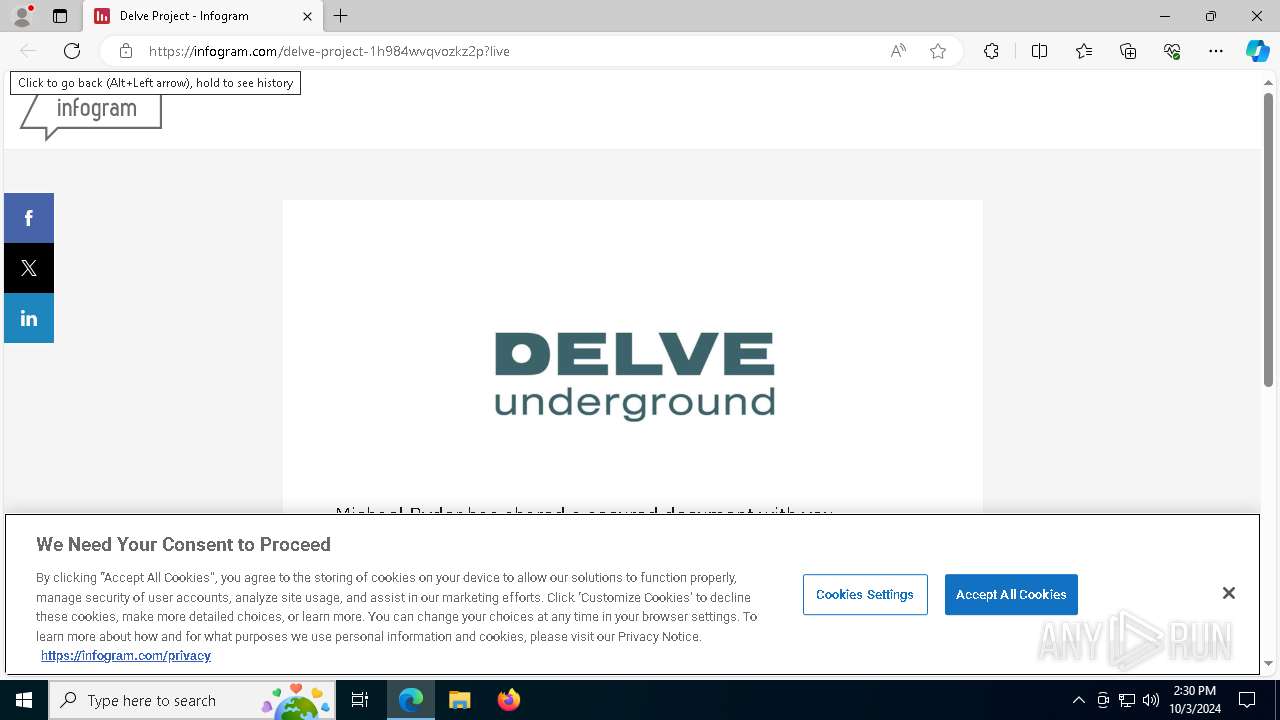The image size is (1280, 720).
Task: Share the page on X
Action: pyautogui.click(x=29, y=268)
